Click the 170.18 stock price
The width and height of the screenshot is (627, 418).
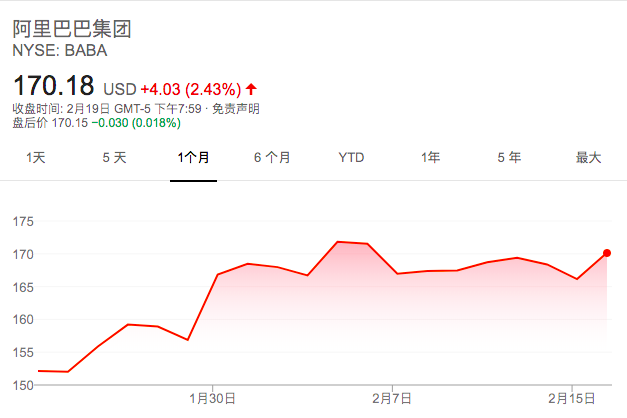(54, 86)
